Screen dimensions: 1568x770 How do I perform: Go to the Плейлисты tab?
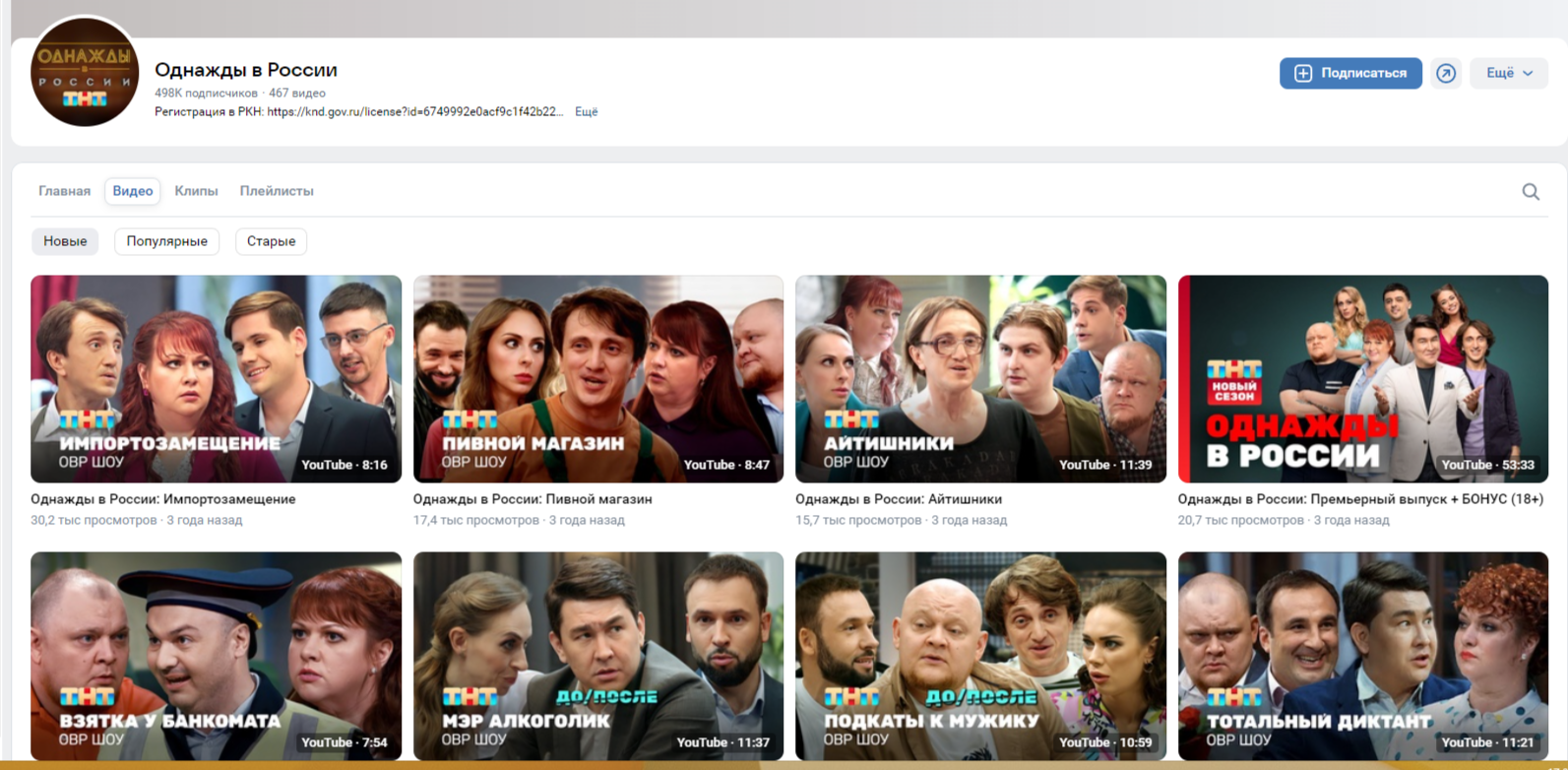[x=277, y=191]
